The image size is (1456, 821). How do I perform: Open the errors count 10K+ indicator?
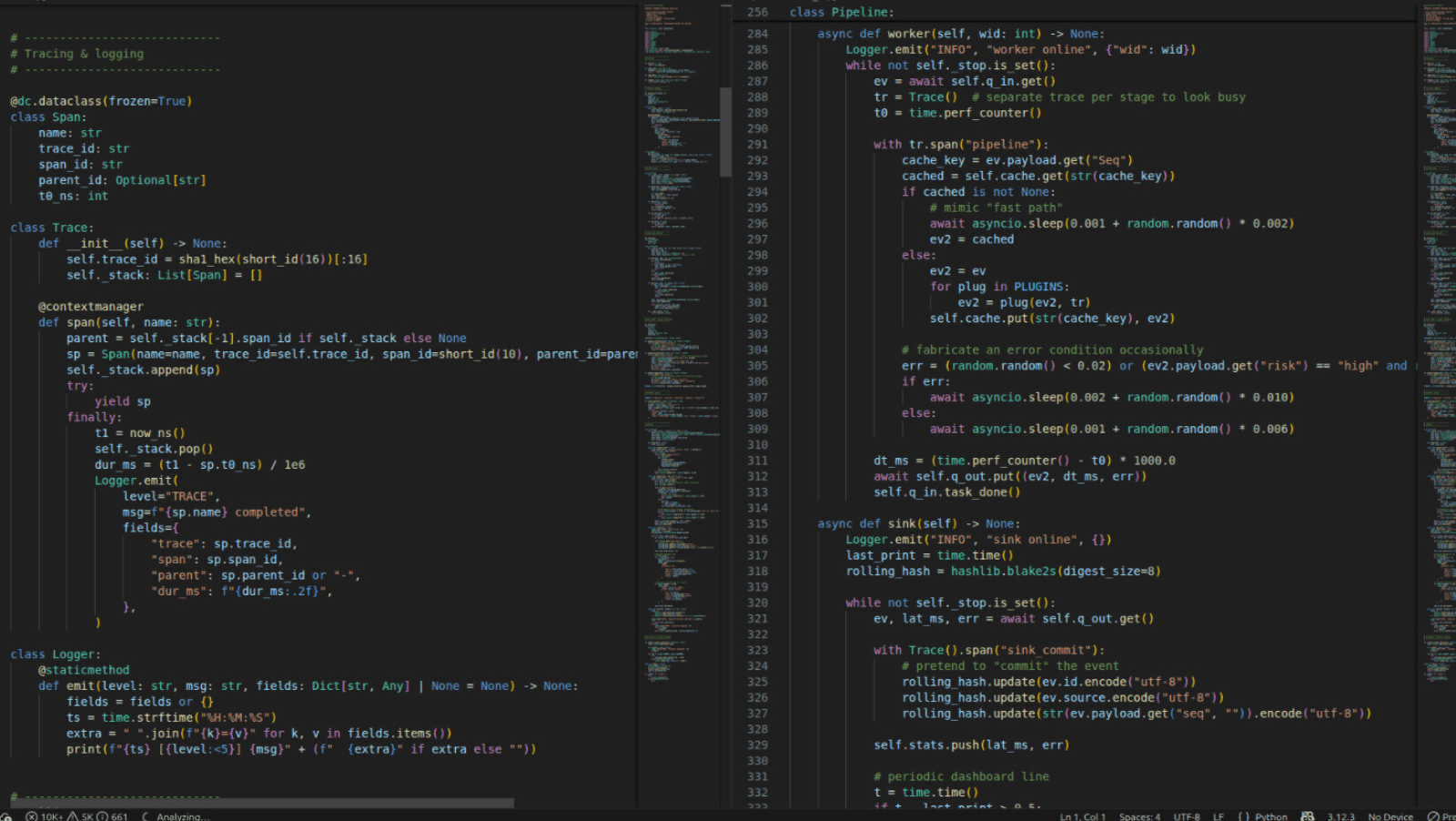click(x=44, y=816)
